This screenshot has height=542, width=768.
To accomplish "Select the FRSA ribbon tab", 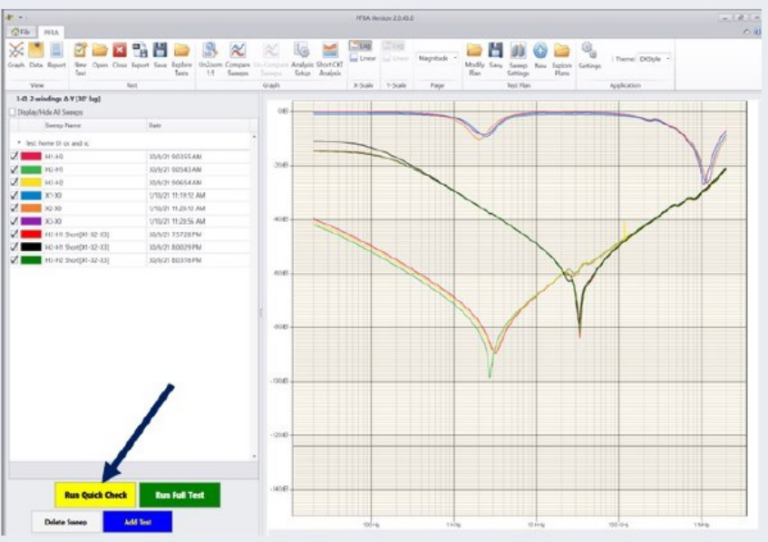I will tap(51, 32).
